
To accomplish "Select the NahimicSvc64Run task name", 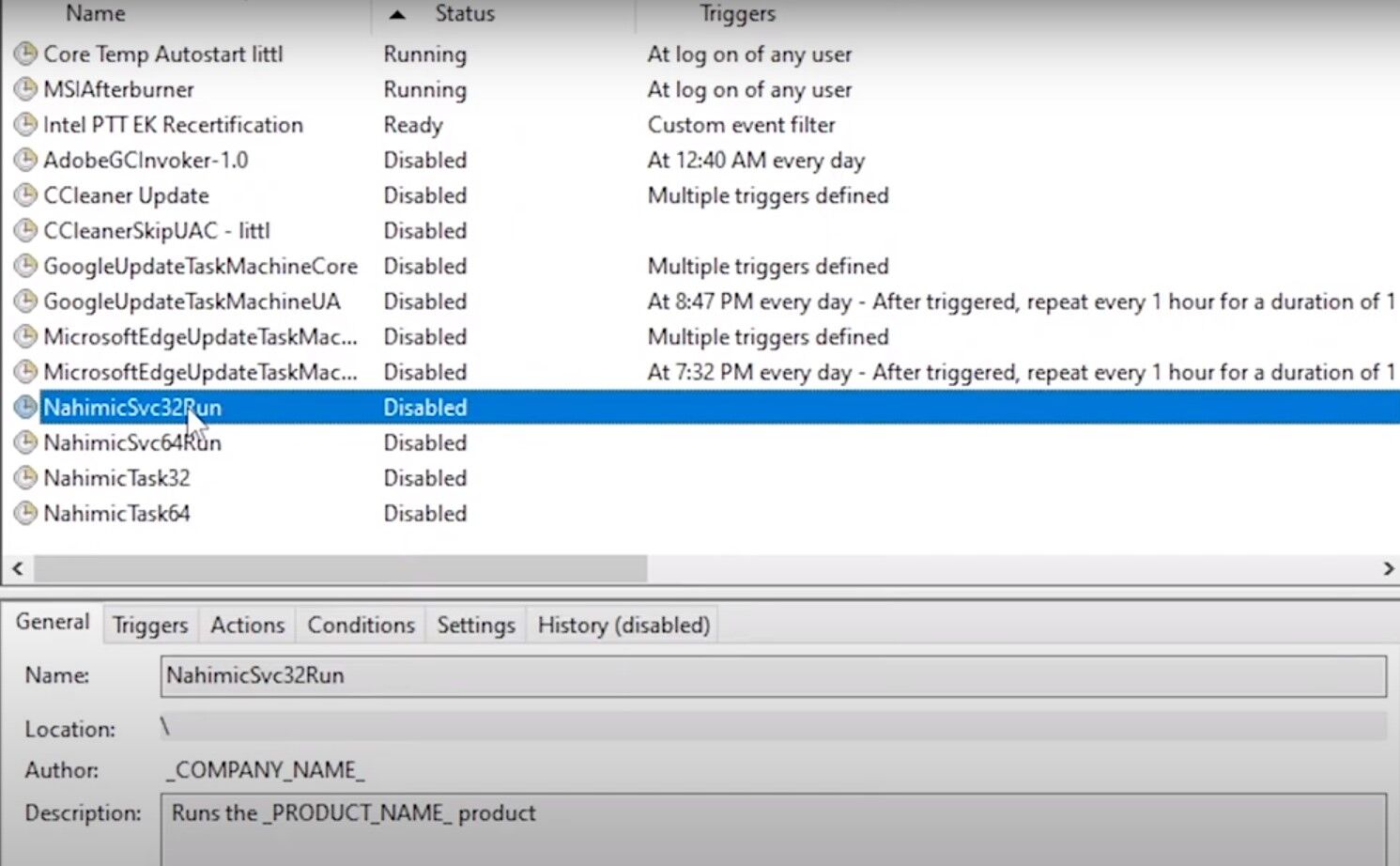I will coord(132,443).
